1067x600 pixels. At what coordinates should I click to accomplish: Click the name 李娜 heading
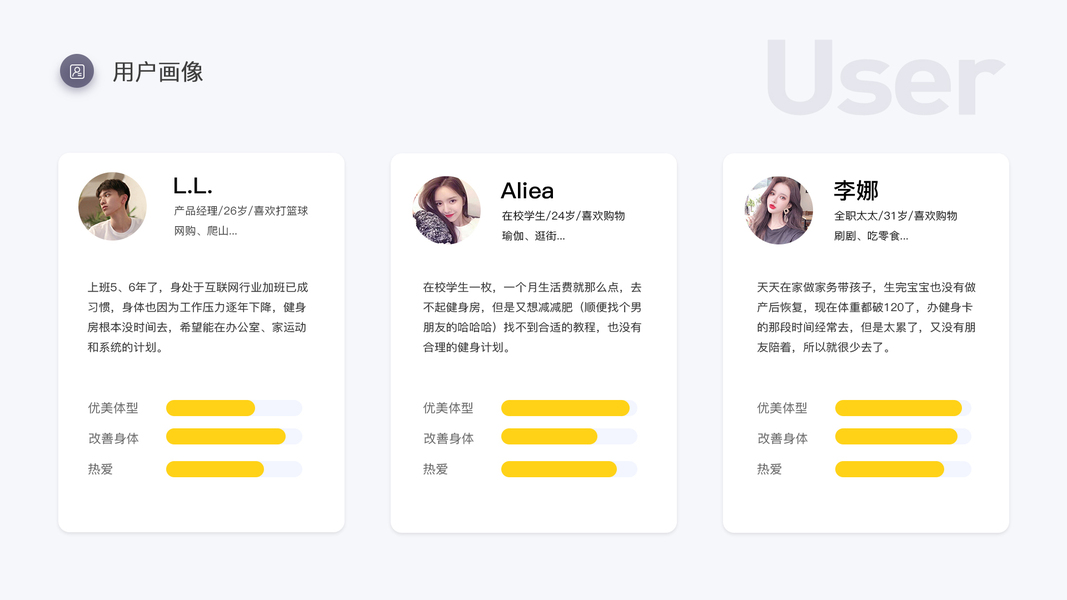coord(855,191)
